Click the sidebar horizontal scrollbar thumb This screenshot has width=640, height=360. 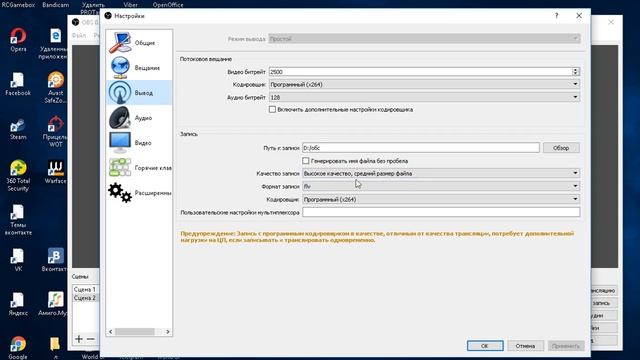[135, 332]
